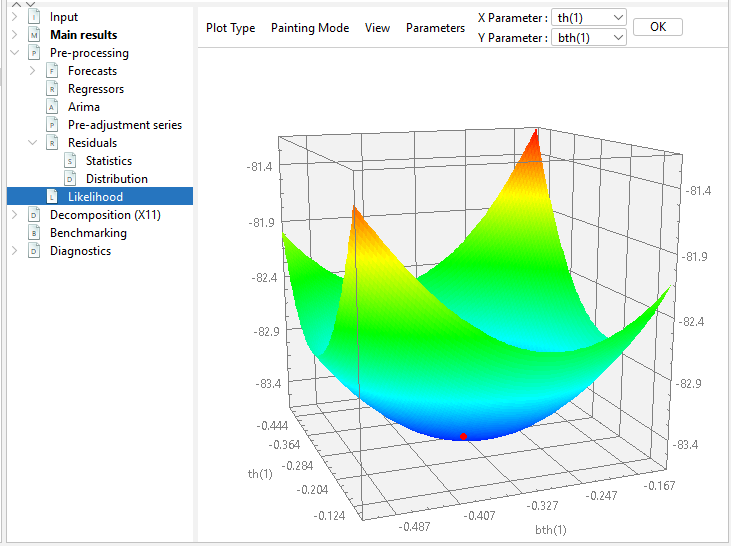Open the Y Parameter bth(1) dropdown
Screen dimensions: 731x546
pos(589,37)
